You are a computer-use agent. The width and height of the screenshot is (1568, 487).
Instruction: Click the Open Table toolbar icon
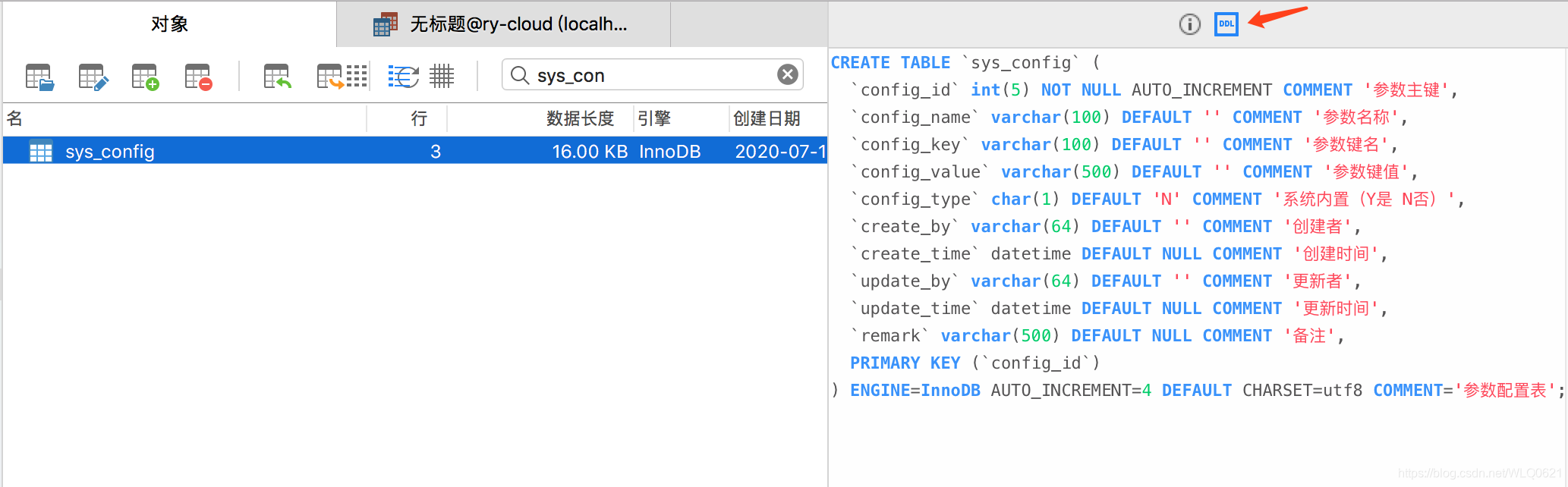39,77
